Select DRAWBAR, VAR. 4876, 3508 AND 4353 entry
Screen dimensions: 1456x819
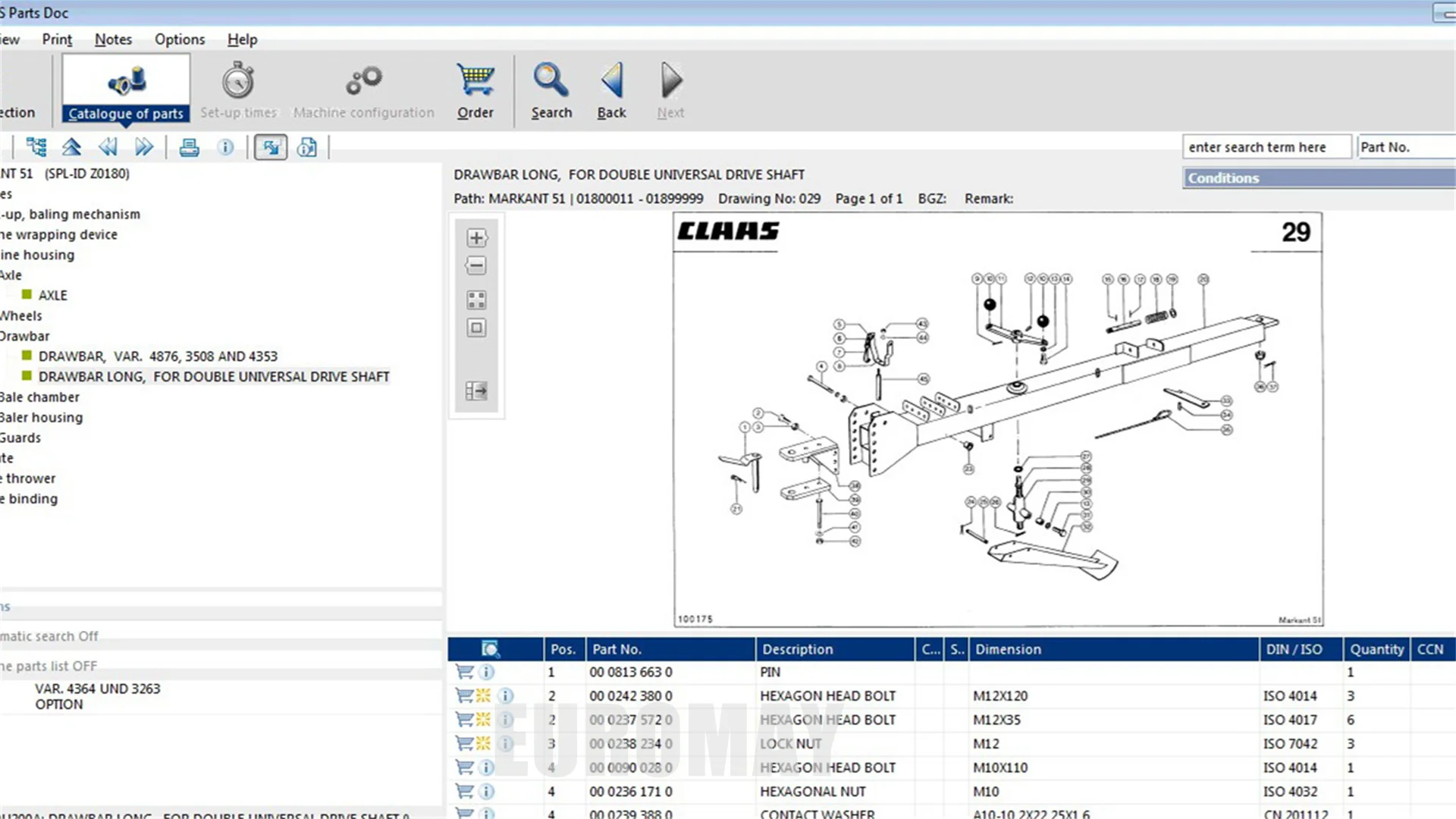158,356
